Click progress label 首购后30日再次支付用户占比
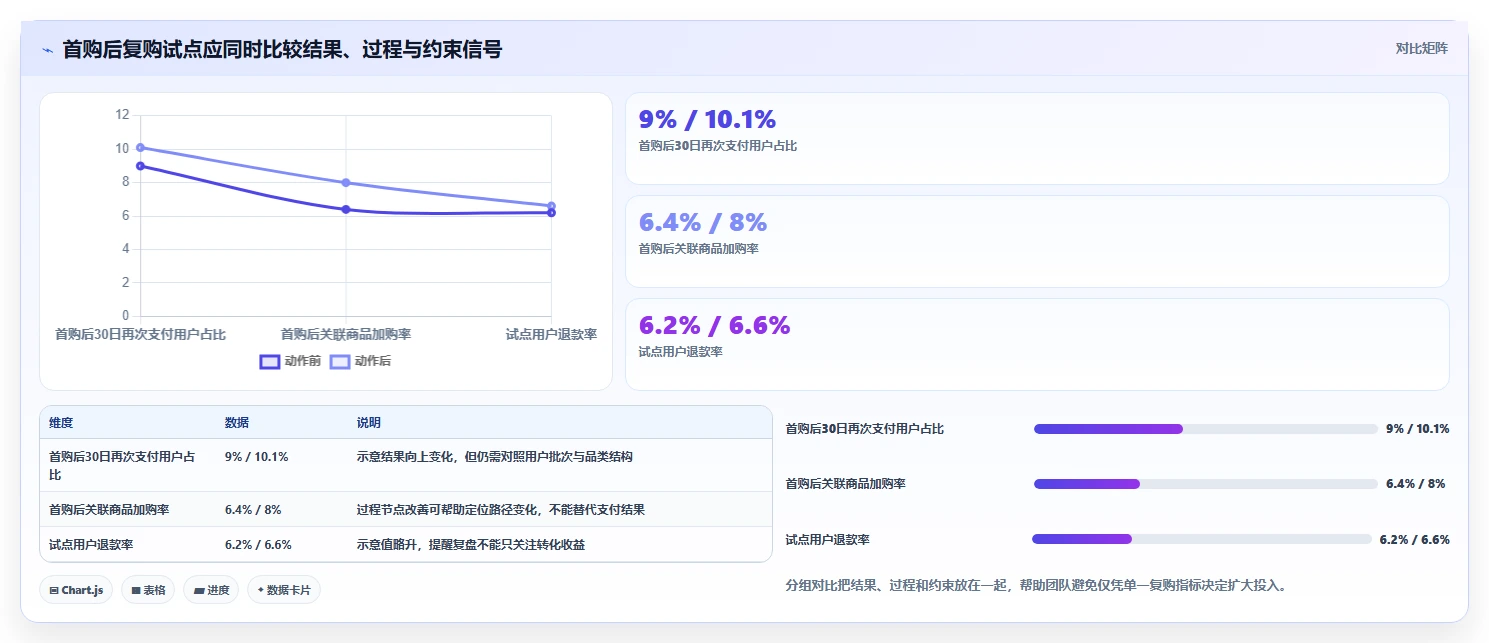 [864, 429]
